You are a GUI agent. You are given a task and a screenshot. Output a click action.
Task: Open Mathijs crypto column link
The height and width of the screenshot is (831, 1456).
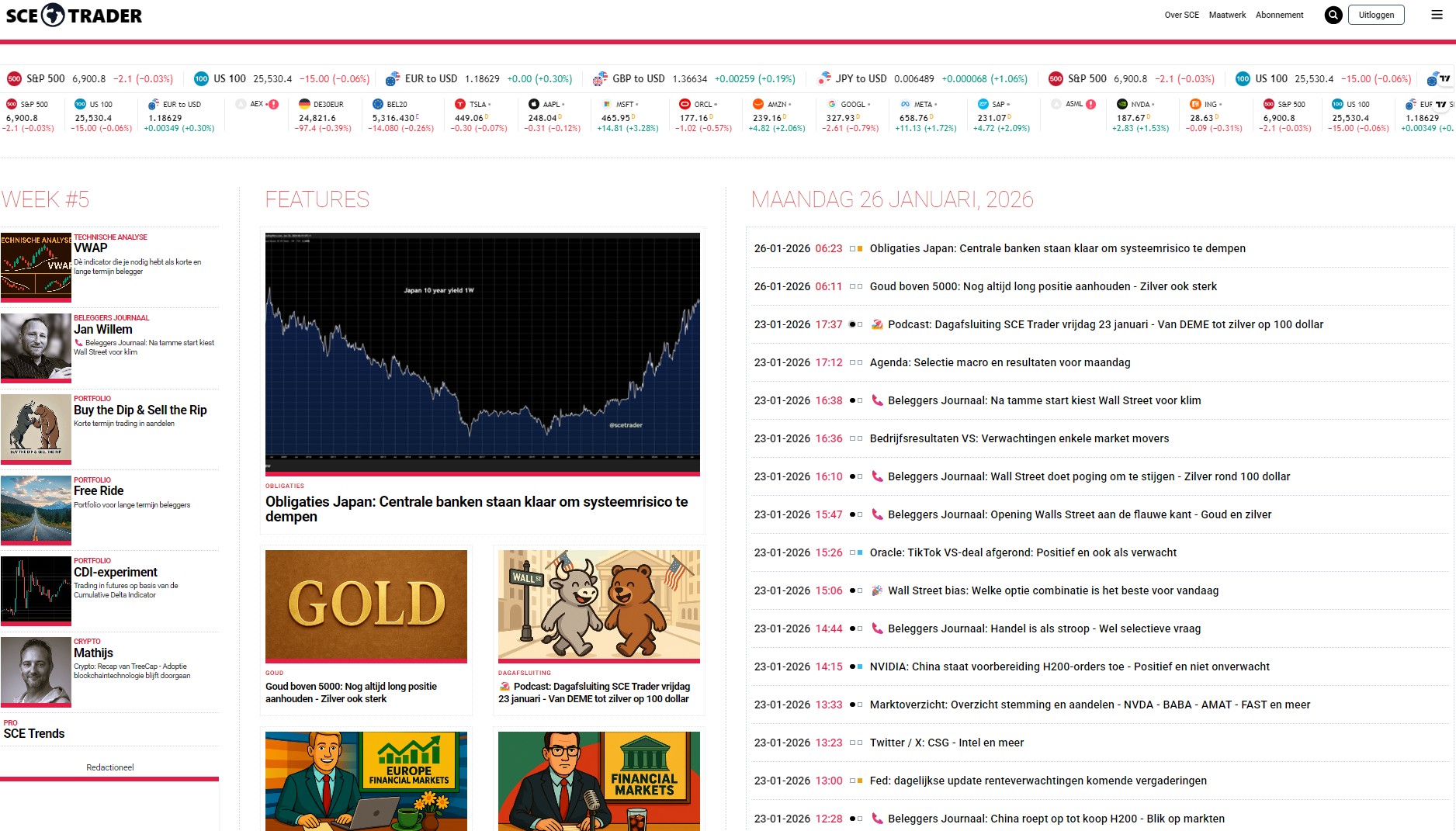coord(93,653)
